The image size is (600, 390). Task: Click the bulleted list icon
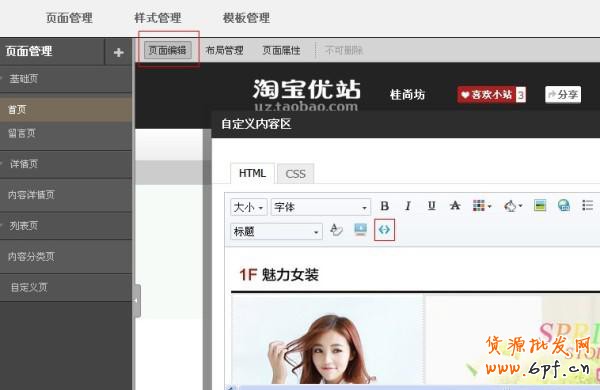tap(587, 206)
